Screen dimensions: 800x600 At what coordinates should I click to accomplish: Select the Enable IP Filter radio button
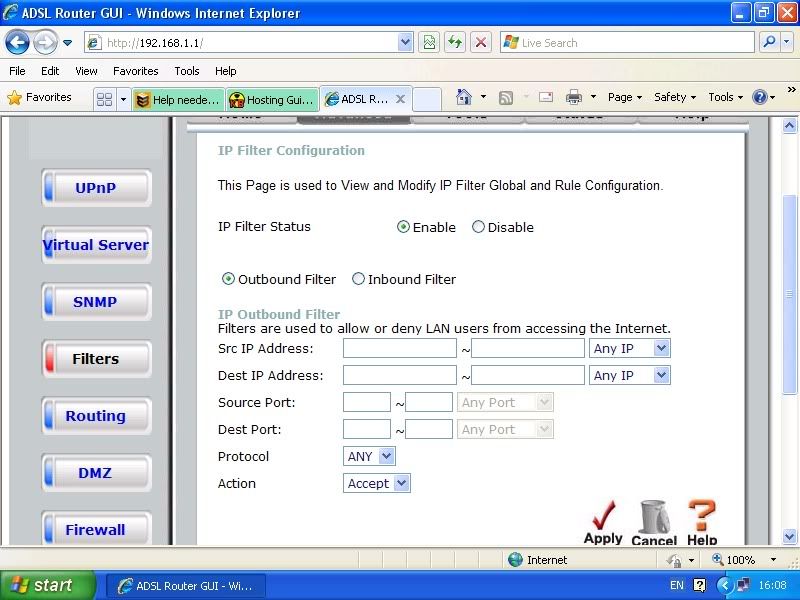coord(404,227)
